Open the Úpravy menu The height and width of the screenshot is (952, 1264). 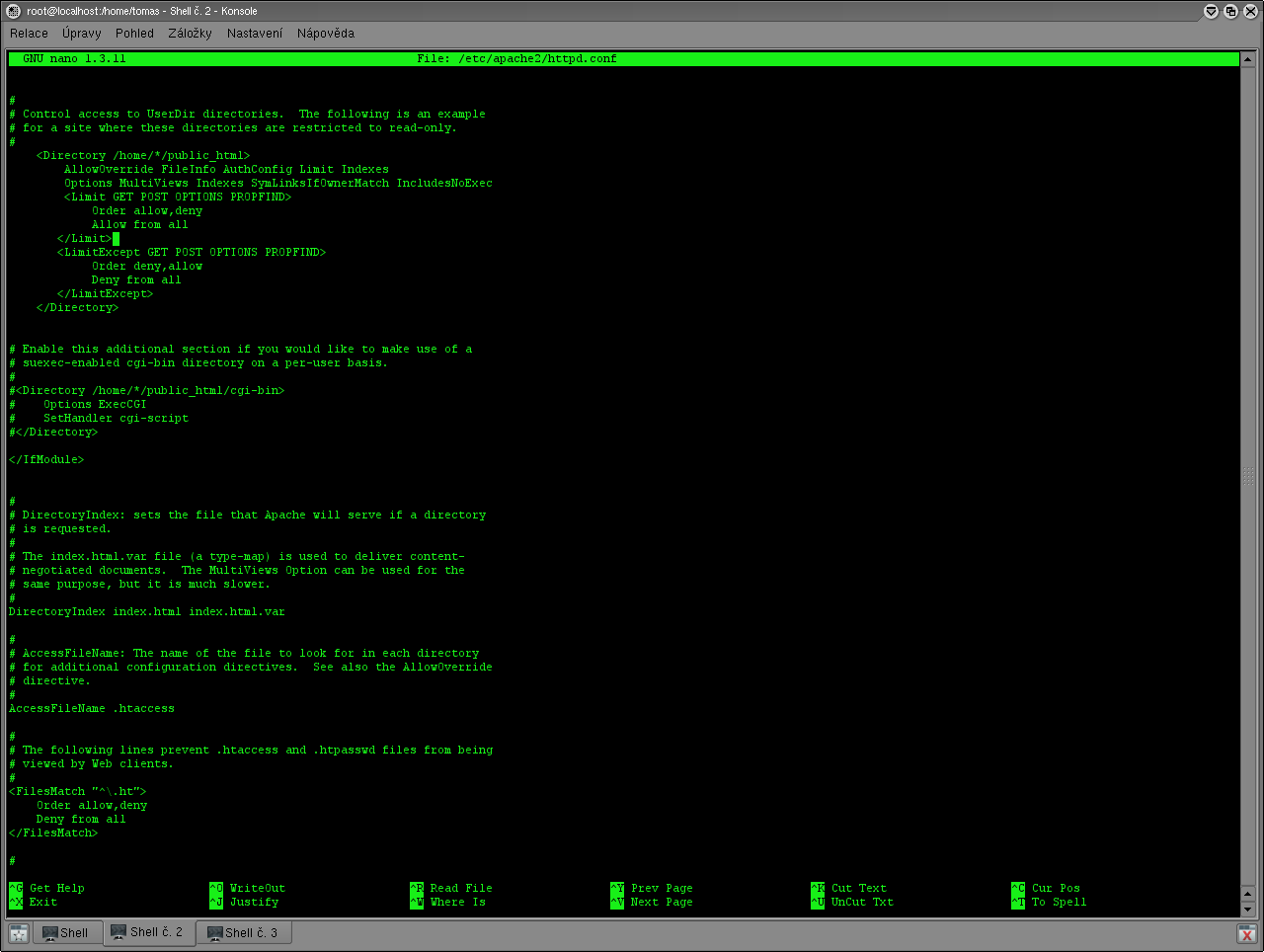81,33
